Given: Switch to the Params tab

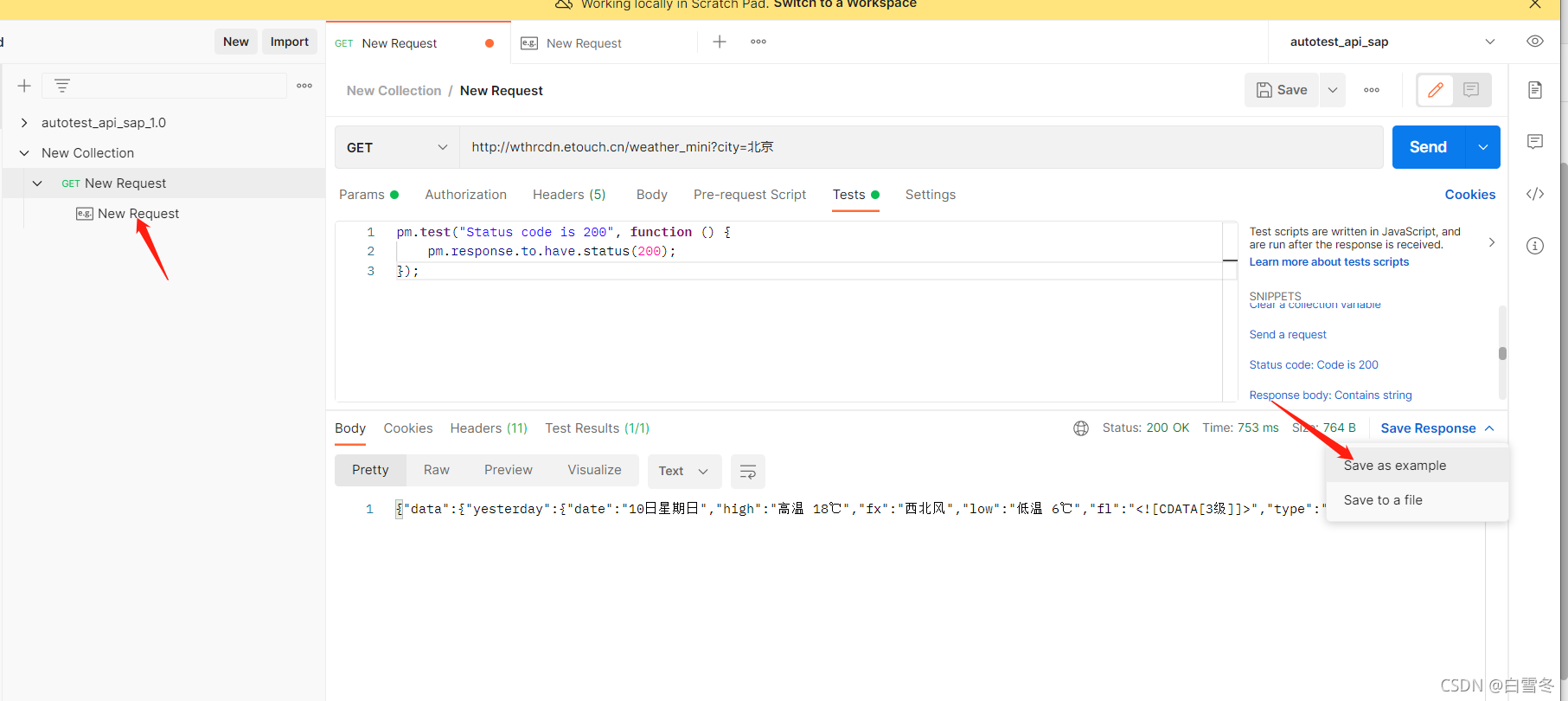Looking at the screenshot, I should [x=368, y=195].
